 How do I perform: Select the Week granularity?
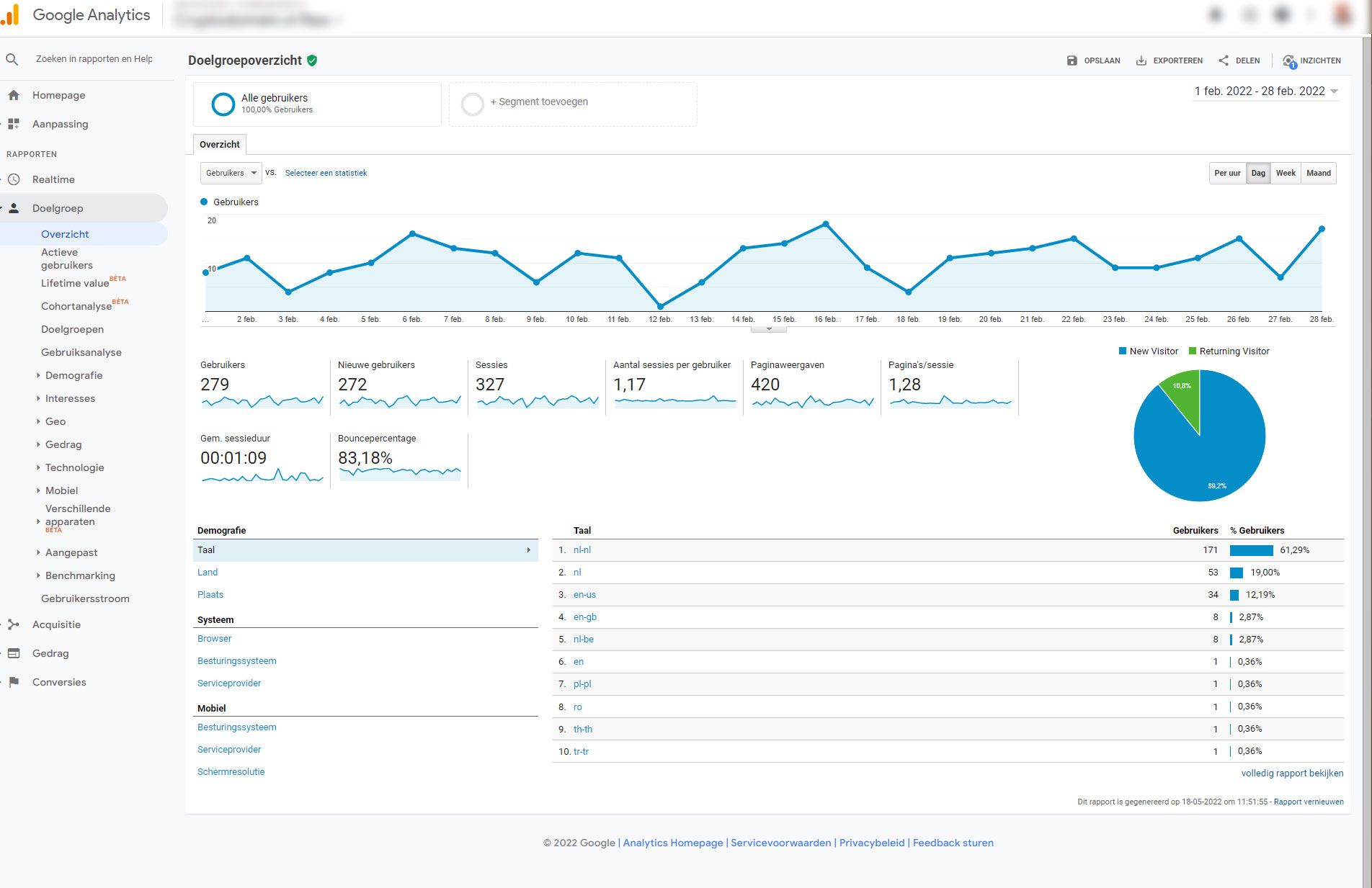[1286, 173]
